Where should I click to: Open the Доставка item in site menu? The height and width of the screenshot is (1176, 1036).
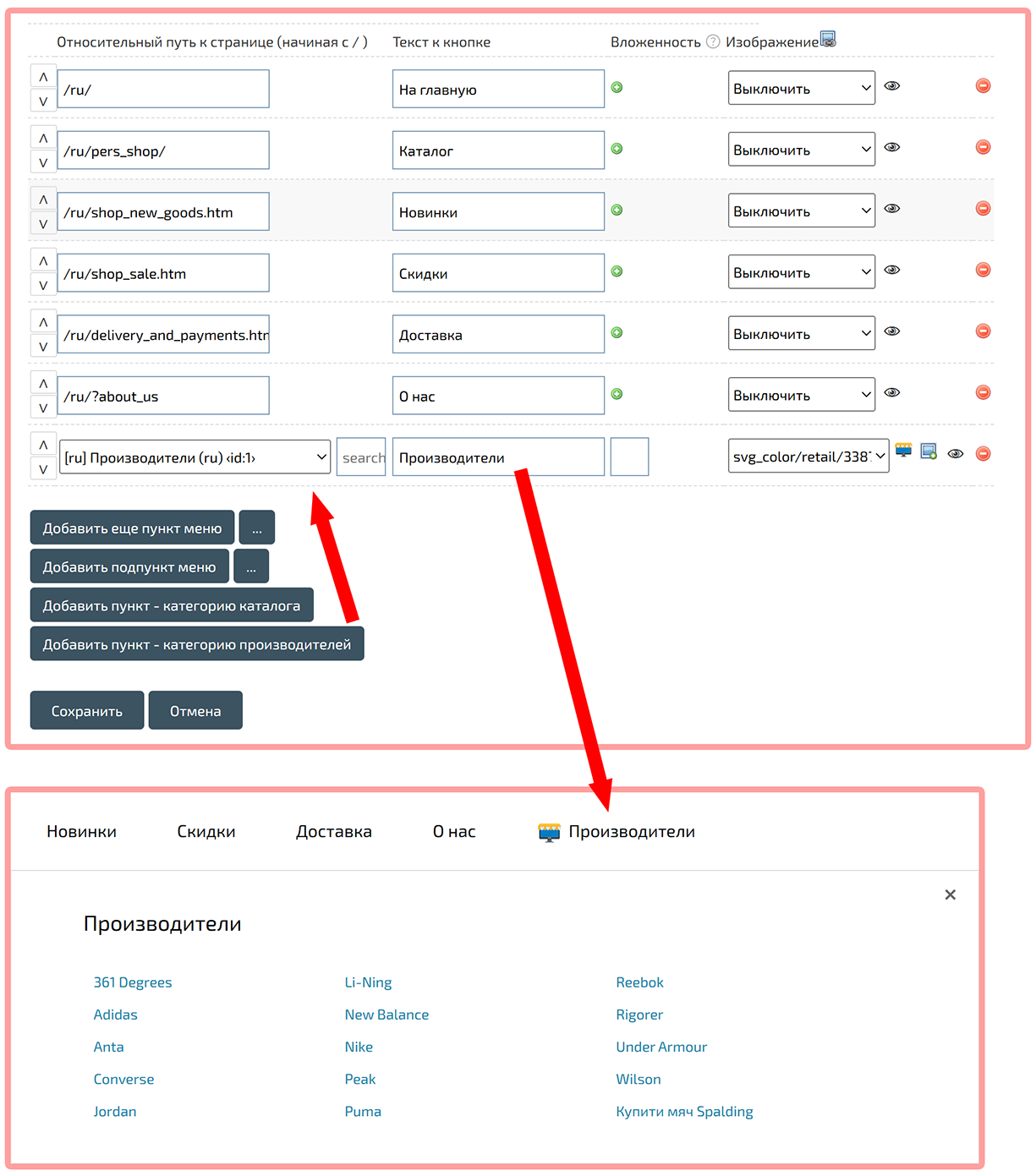pyautogui.click(x=333, y=832)
